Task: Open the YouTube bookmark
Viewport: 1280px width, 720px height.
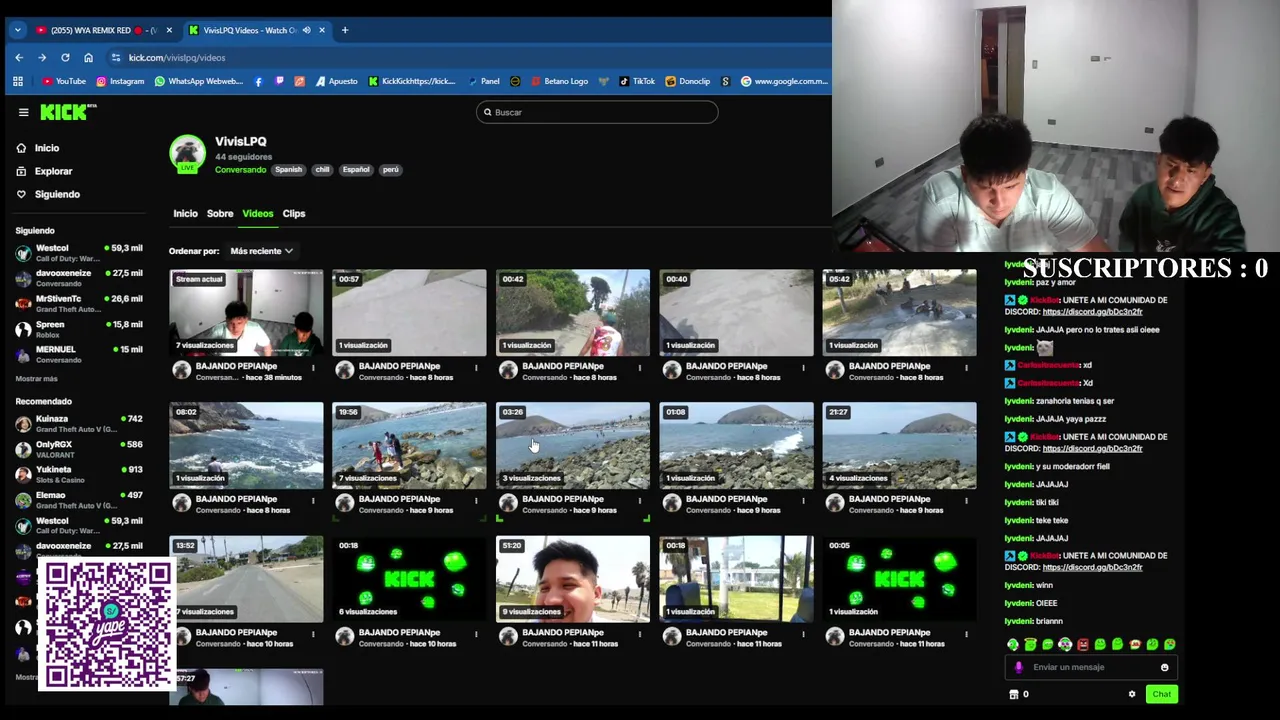Action: (64, 81)
